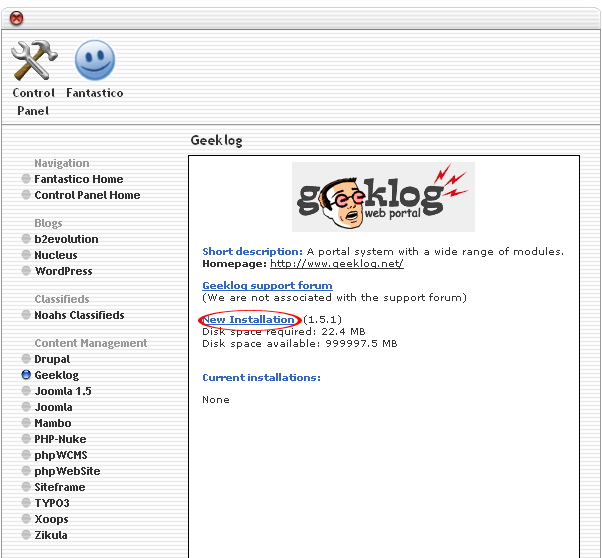The width and height of the screenshot is (602, 558).
Task: Click the Geeklog page title text
Action: pyautogui.click(x=217, y=141)
